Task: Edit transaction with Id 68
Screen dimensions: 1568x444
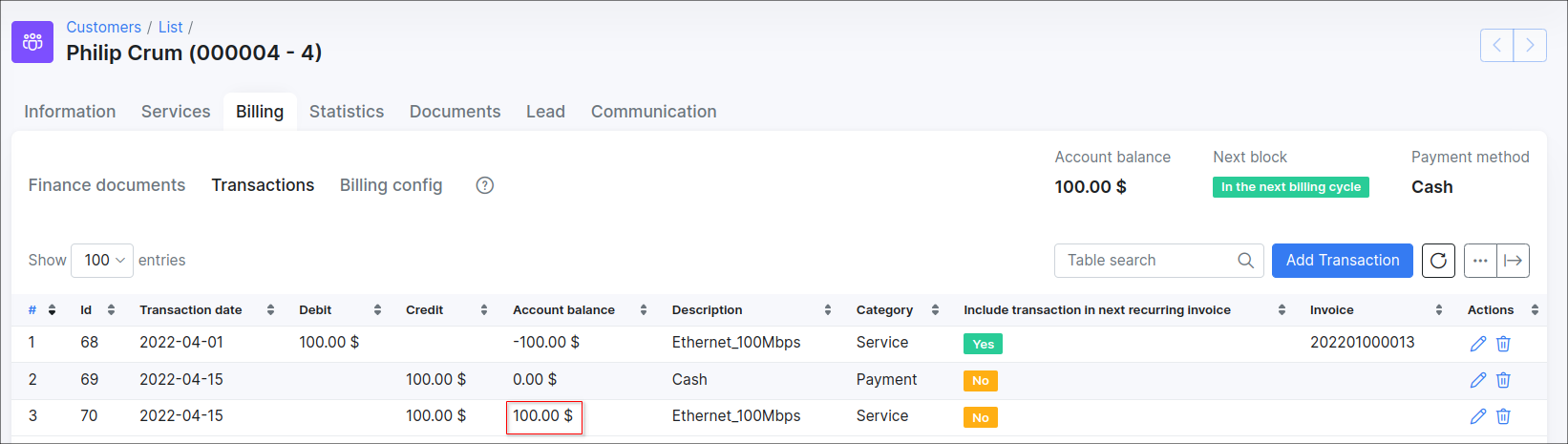Action: (1477, 344)
